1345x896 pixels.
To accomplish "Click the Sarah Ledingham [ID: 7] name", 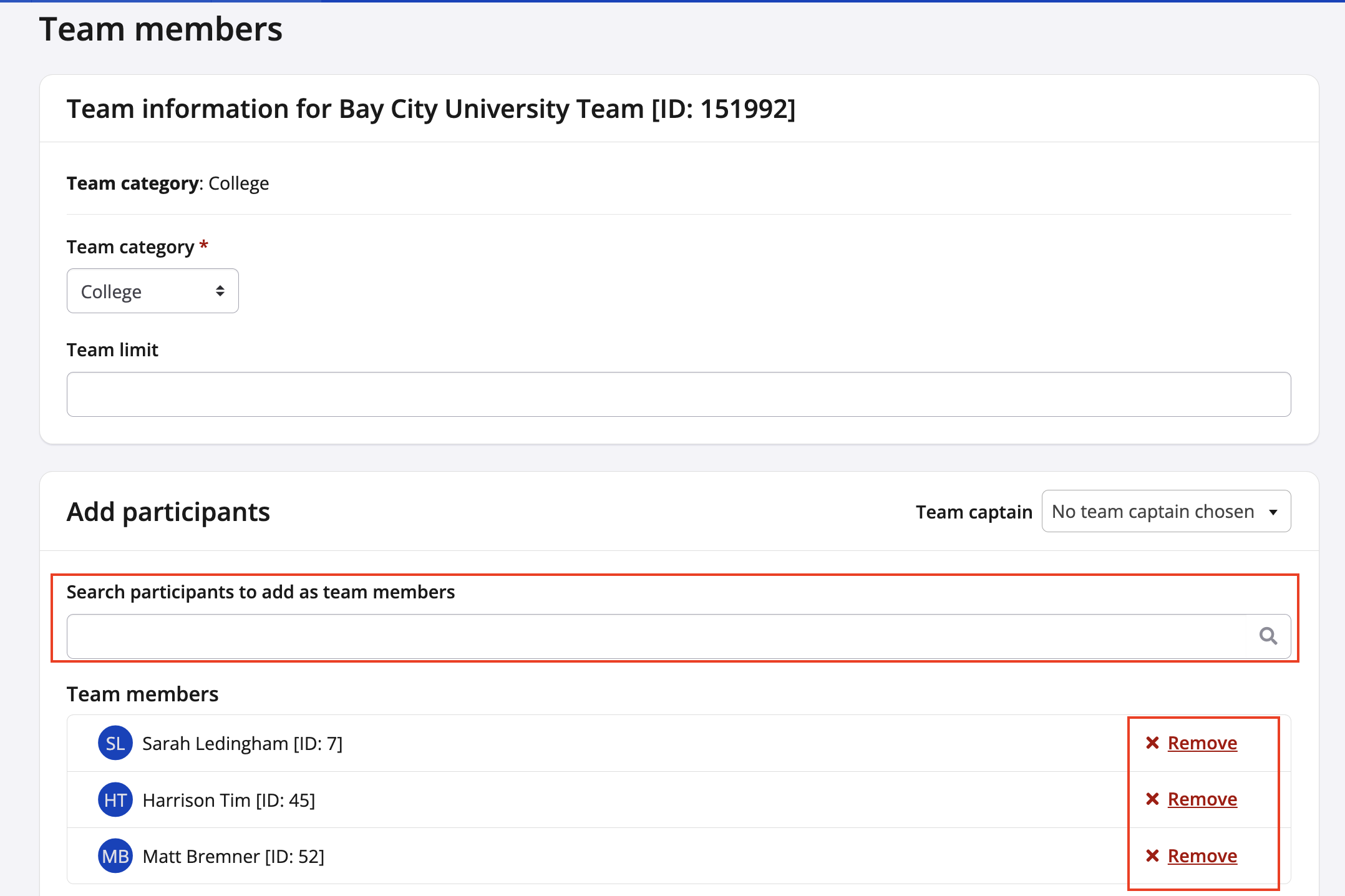I will click(242, 744).
